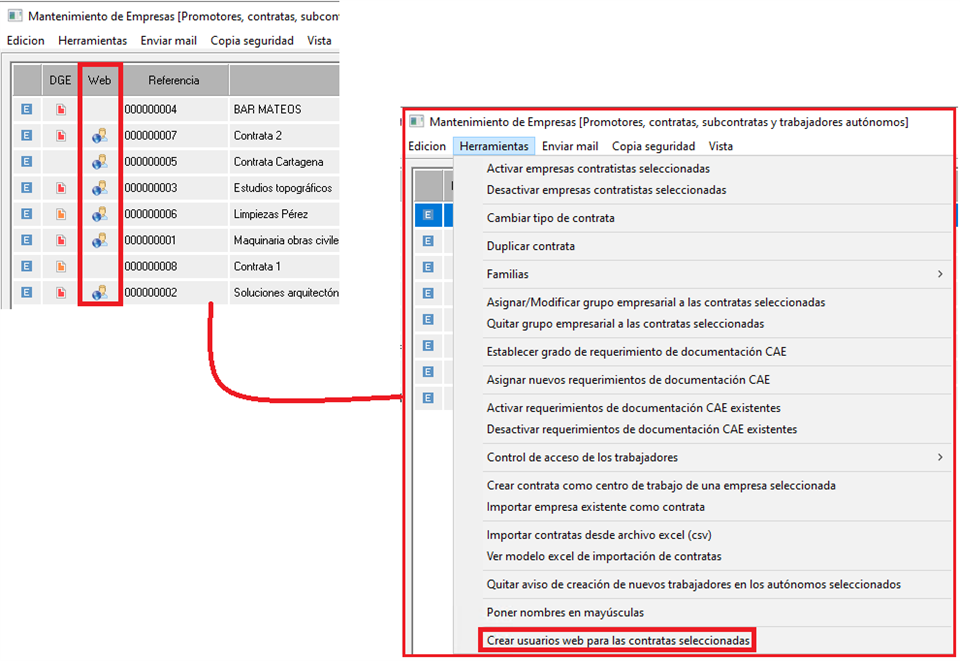960x661 pixels.
Task: Click the Web column header
Action: pyautogui.click(x=99, y=80)
